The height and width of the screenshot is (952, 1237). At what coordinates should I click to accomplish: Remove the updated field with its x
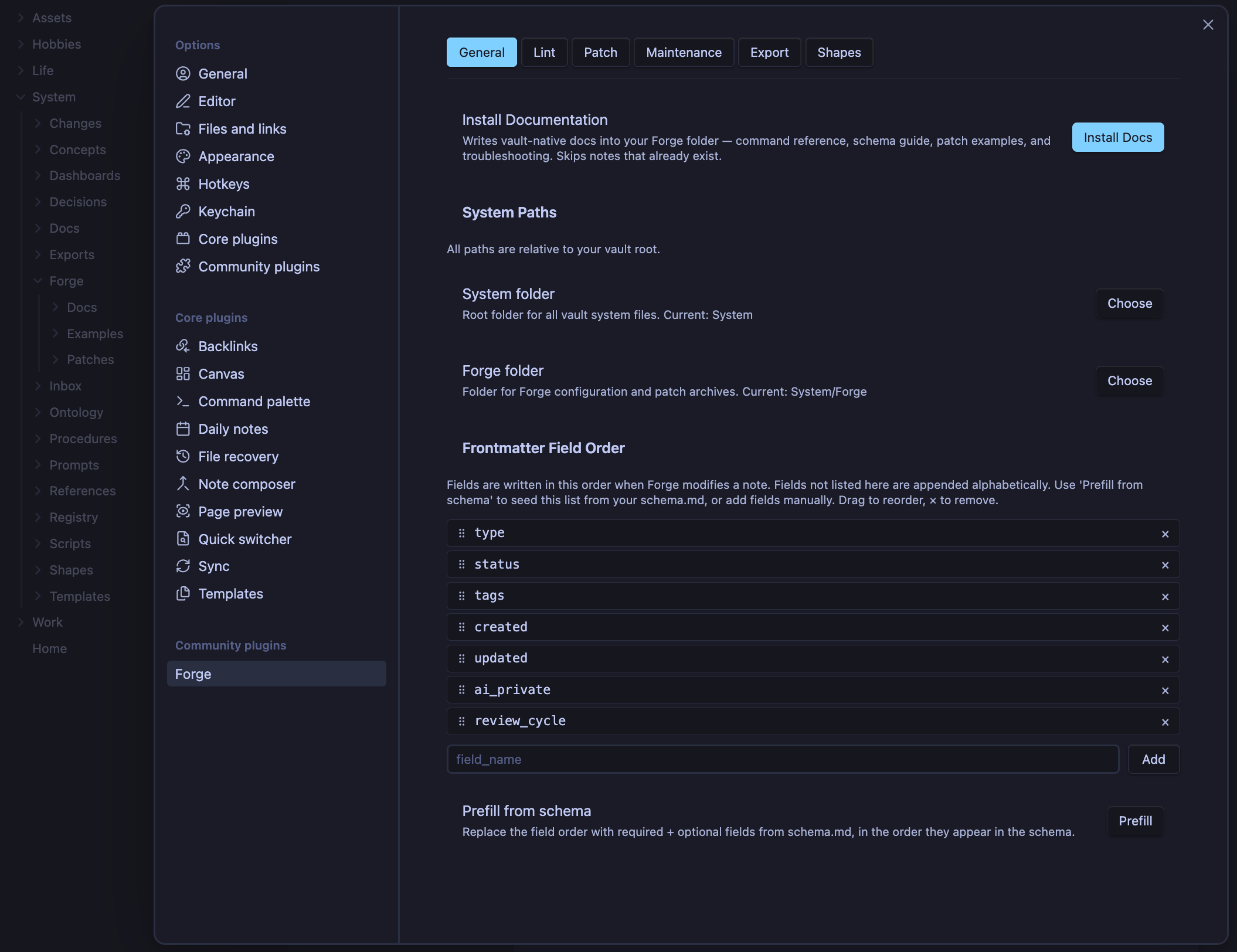pyautogui.click(x=1165, y=659)
